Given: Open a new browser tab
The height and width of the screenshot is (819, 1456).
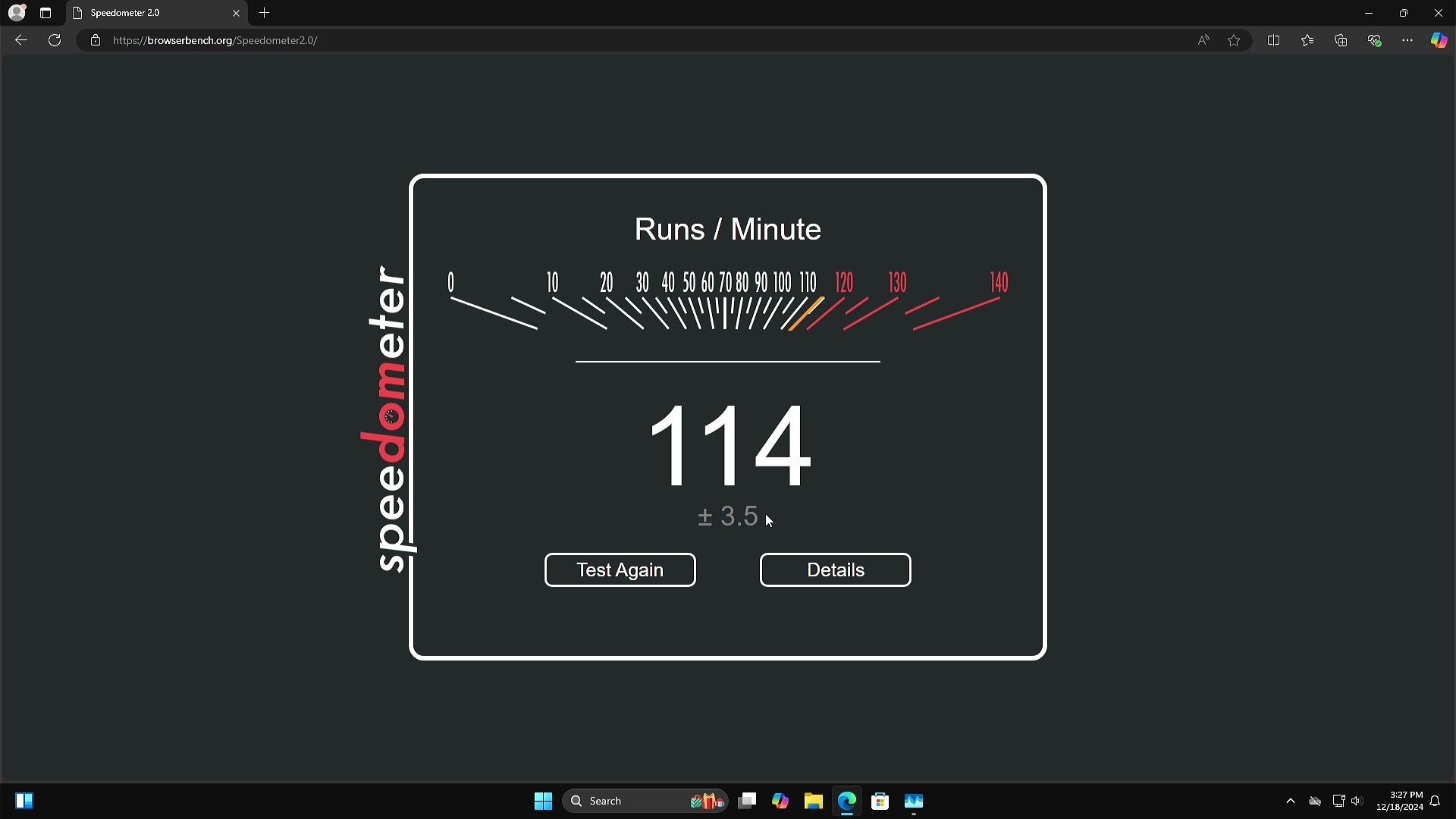Looking at the screenshot, I should [x=264, y=13].
